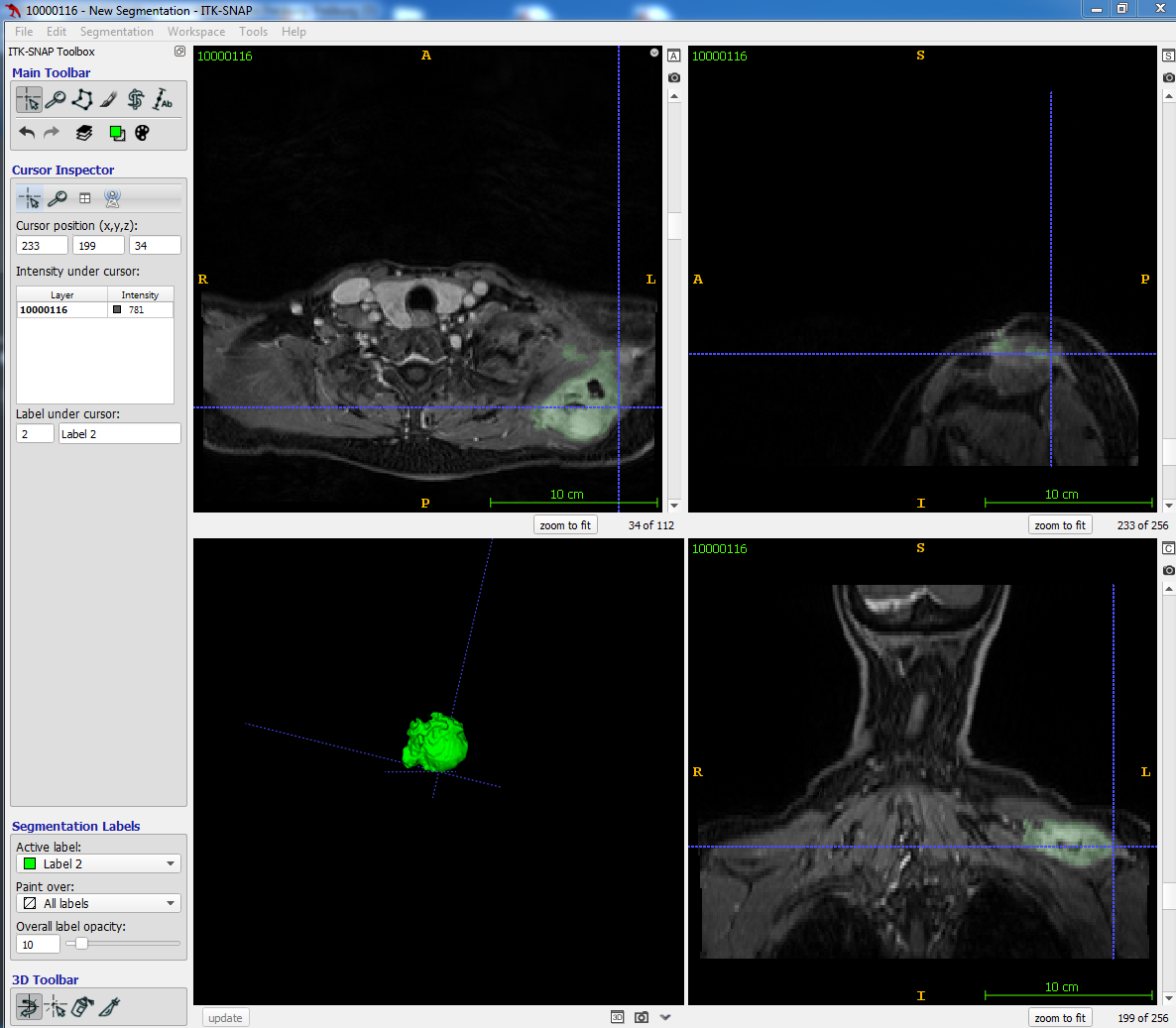Expand the axial view context chevron

pyautogui.click(x=654, y=53)
